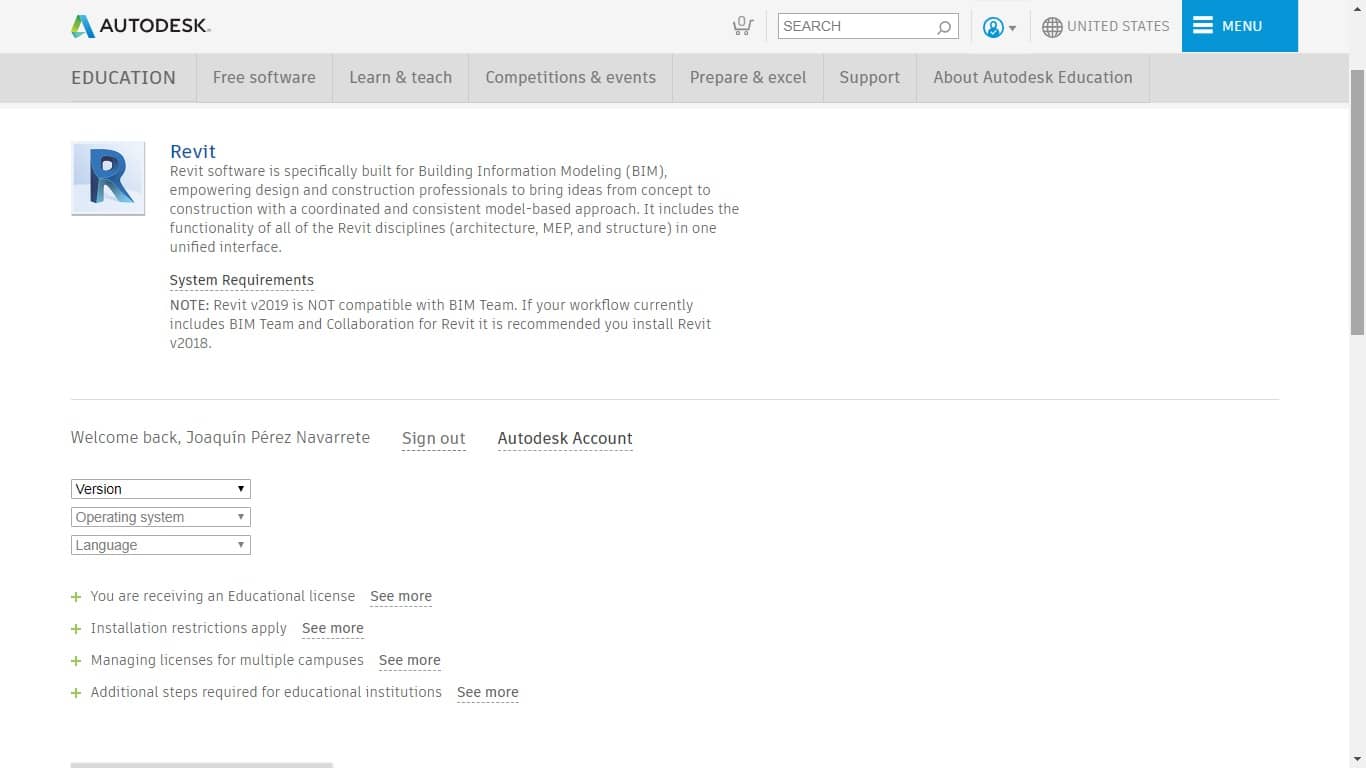This screenshot has height=768, width=1366.
Task: Open the Free software tab
Action: 264,77
